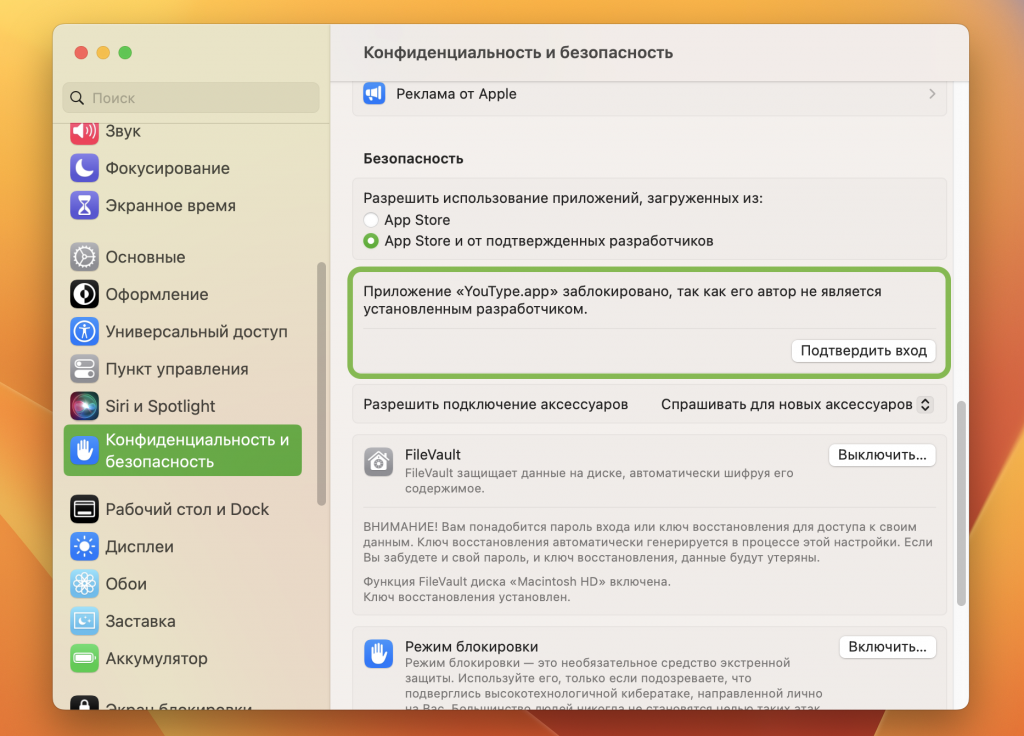This screenshot has height=736, width=1024.
Task: Select the App Store only radio option
Action: [371, 220]
